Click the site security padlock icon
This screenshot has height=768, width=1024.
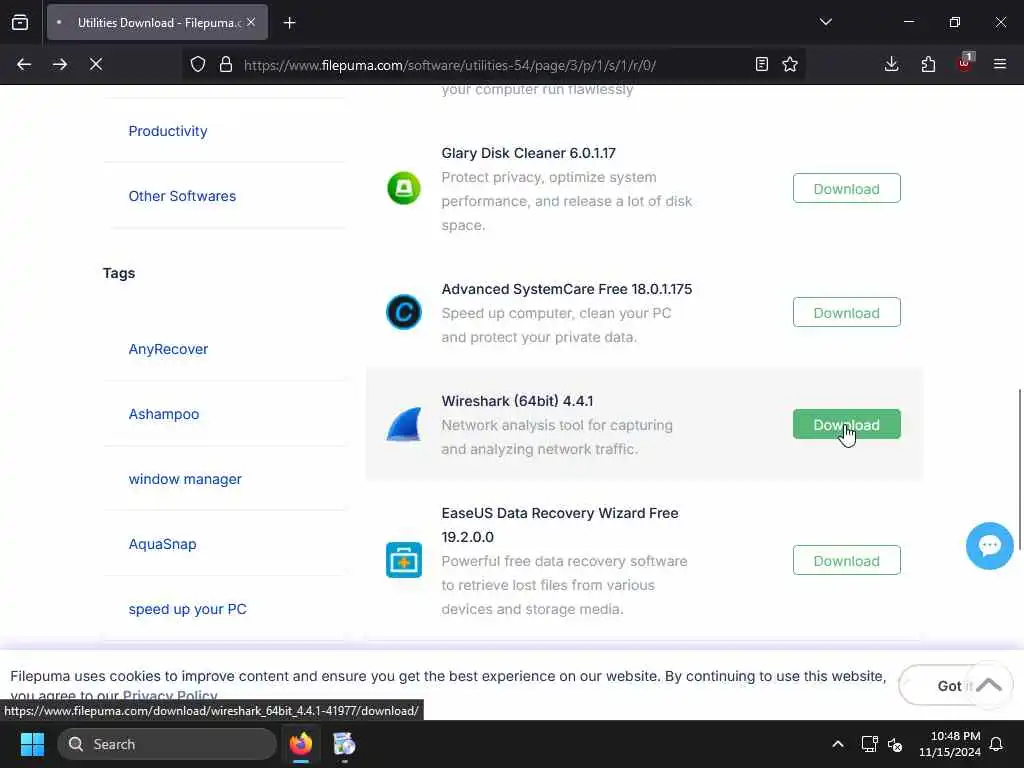click(225, 64)
